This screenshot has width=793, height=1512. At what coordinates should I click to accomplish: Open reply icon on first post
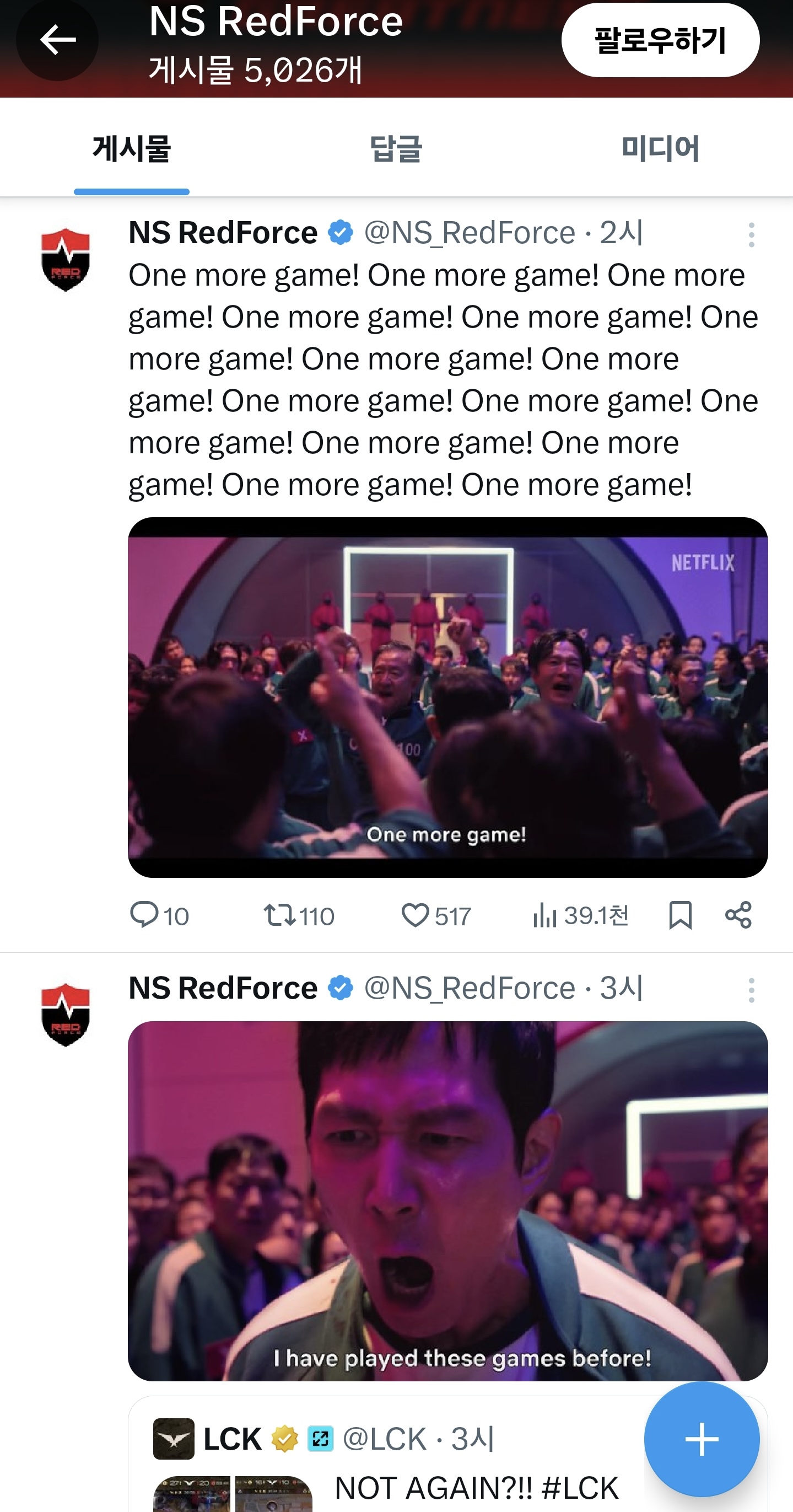(144, 914)
